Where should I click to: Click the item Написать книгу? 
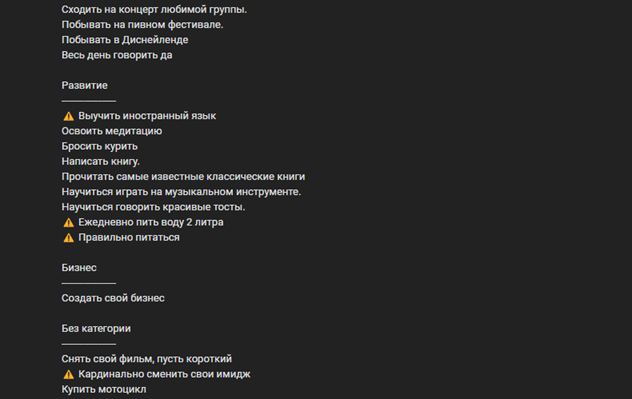(100, 161)
